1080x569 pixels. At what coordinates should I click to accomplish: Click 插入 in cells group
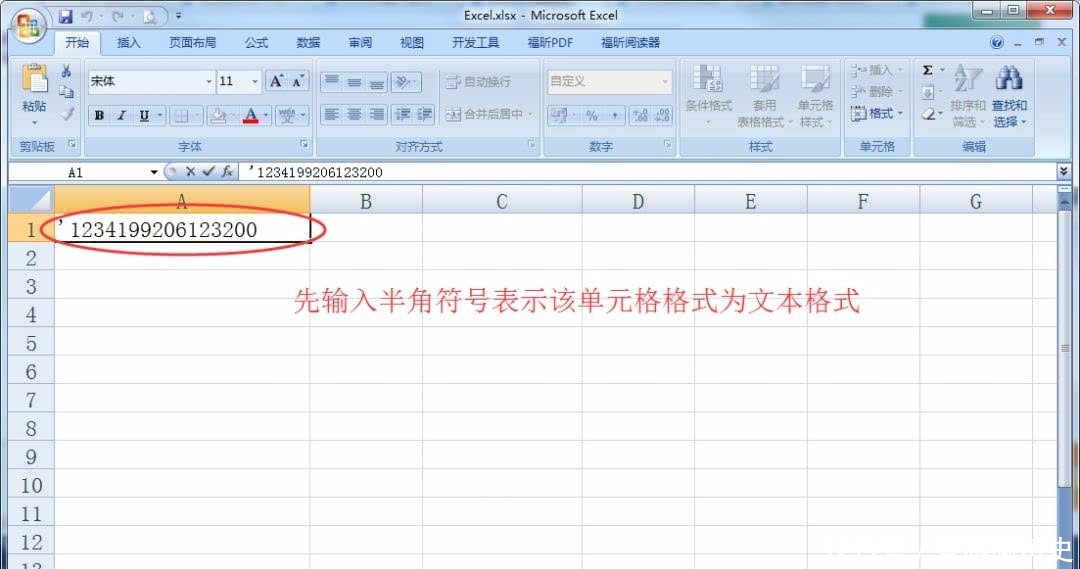coord(876,70)
